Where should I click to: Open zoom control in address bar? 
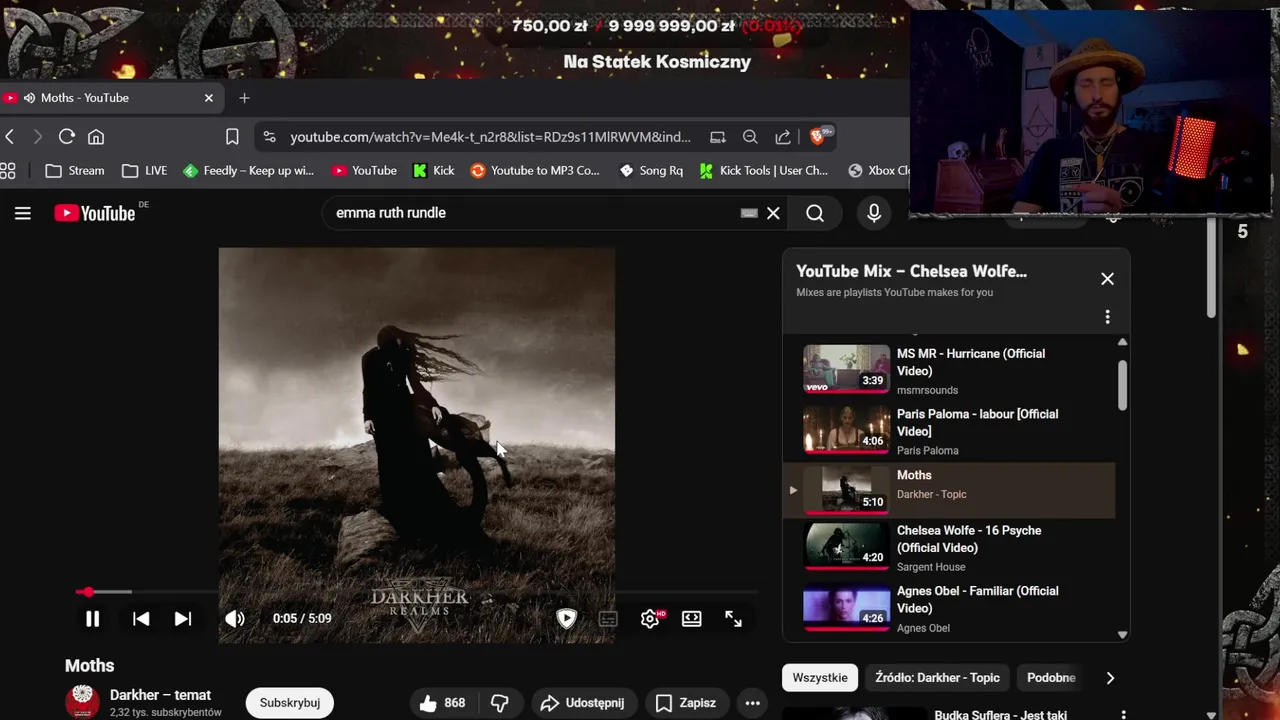pos(750,137)
